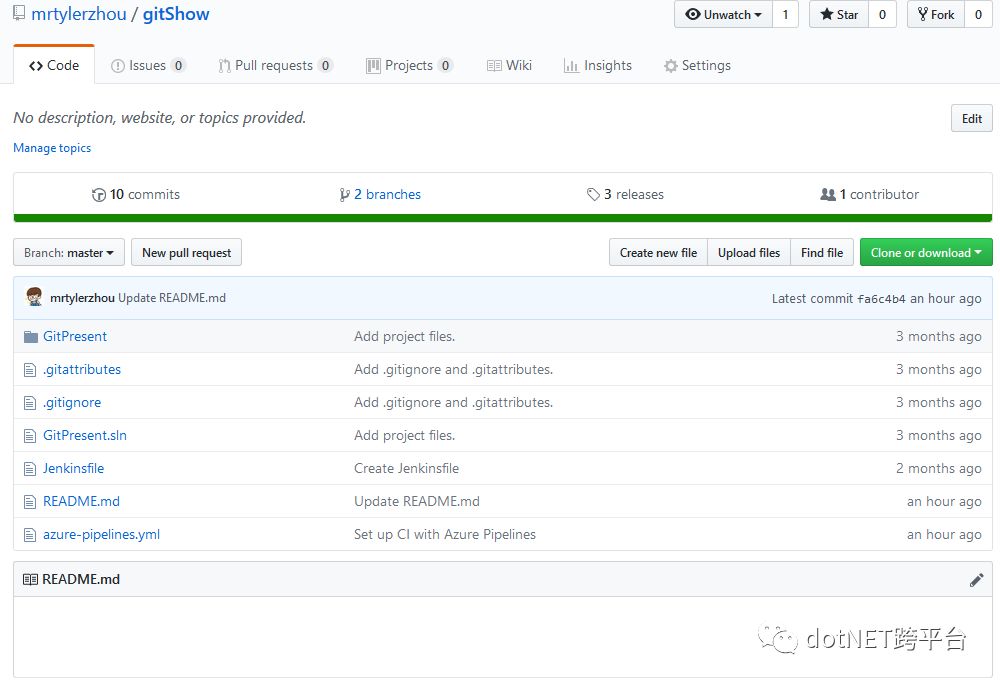This screenshot has width=1000, height=683.
Task: Open the 'Create Jenkinsfile' commit message
Action: click(x=406, y=469)
